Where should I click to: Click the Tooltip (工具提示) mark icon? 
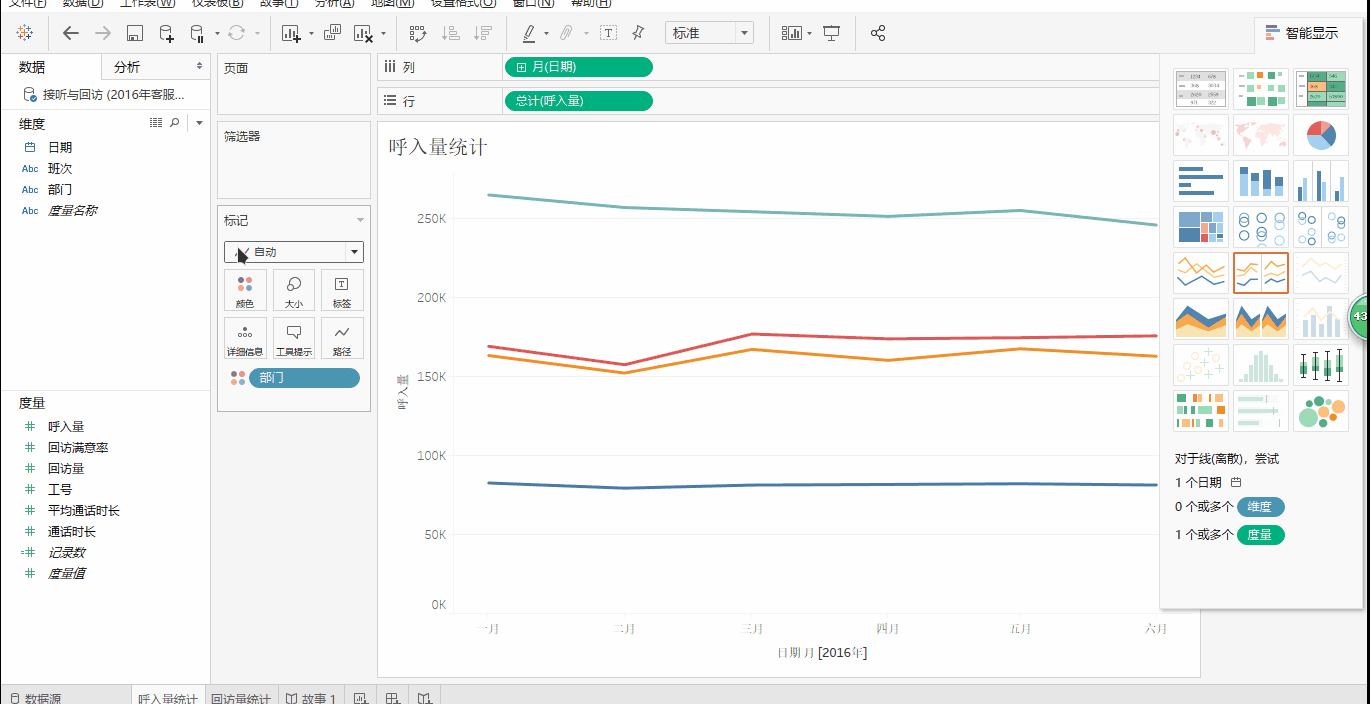294,337
